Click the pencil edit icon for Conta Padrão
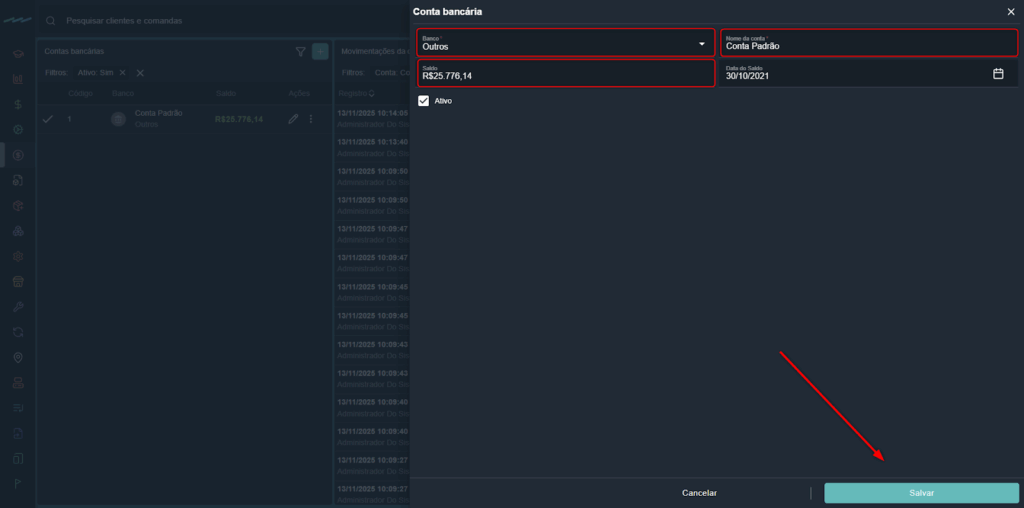The image size is (1024, 508). (293, 119)
